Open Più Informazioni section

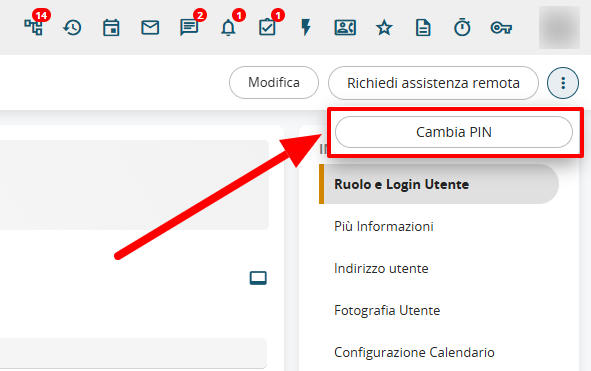[384, 226]
